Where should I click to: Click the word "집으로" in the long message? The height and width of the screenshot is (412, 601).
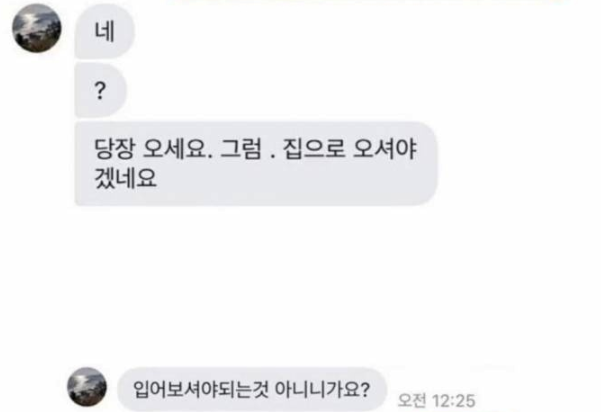click(314, 148)
